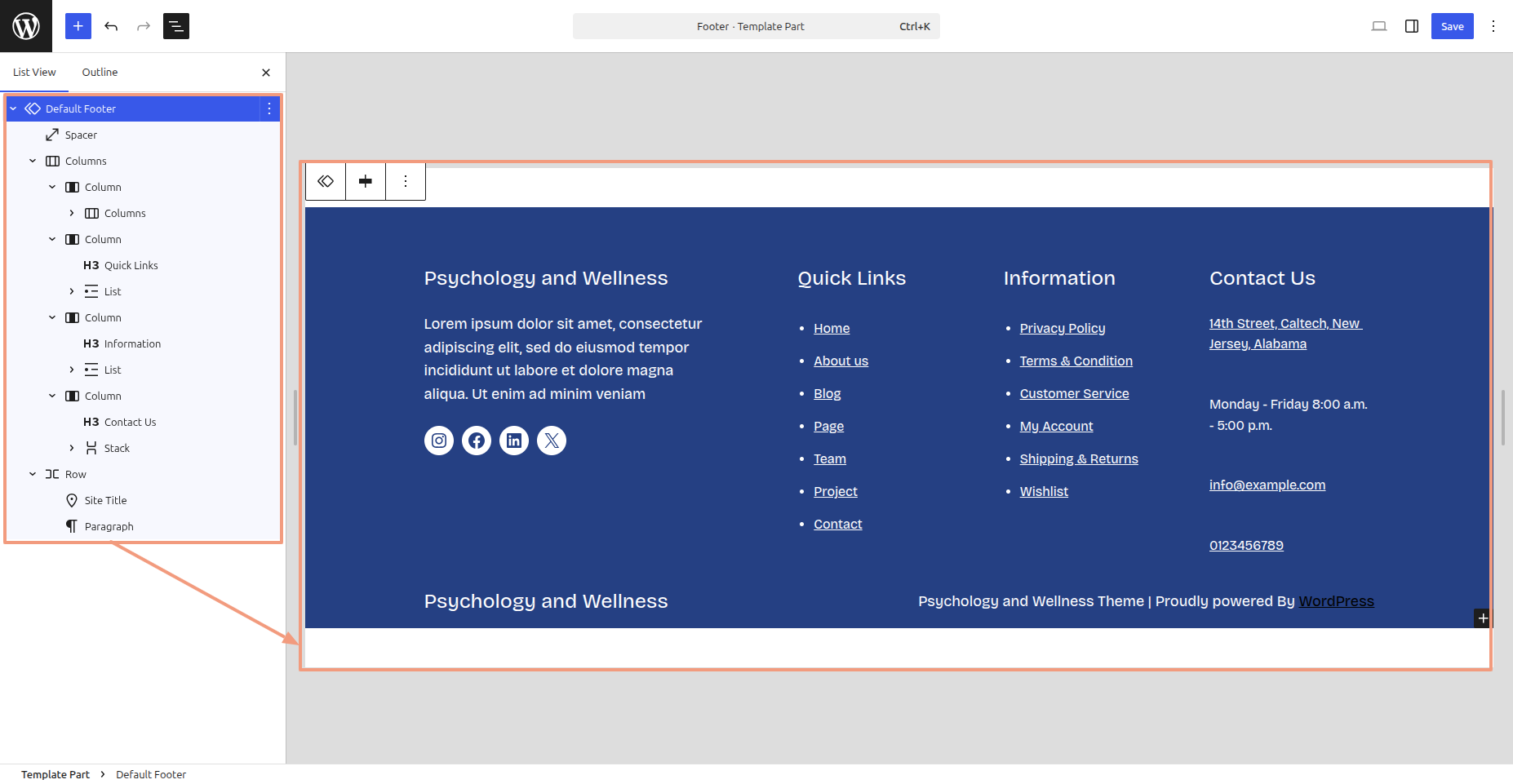The image size is (1513, 784).
Task: Click the align button in block toolbar
Action: (366, 181)
